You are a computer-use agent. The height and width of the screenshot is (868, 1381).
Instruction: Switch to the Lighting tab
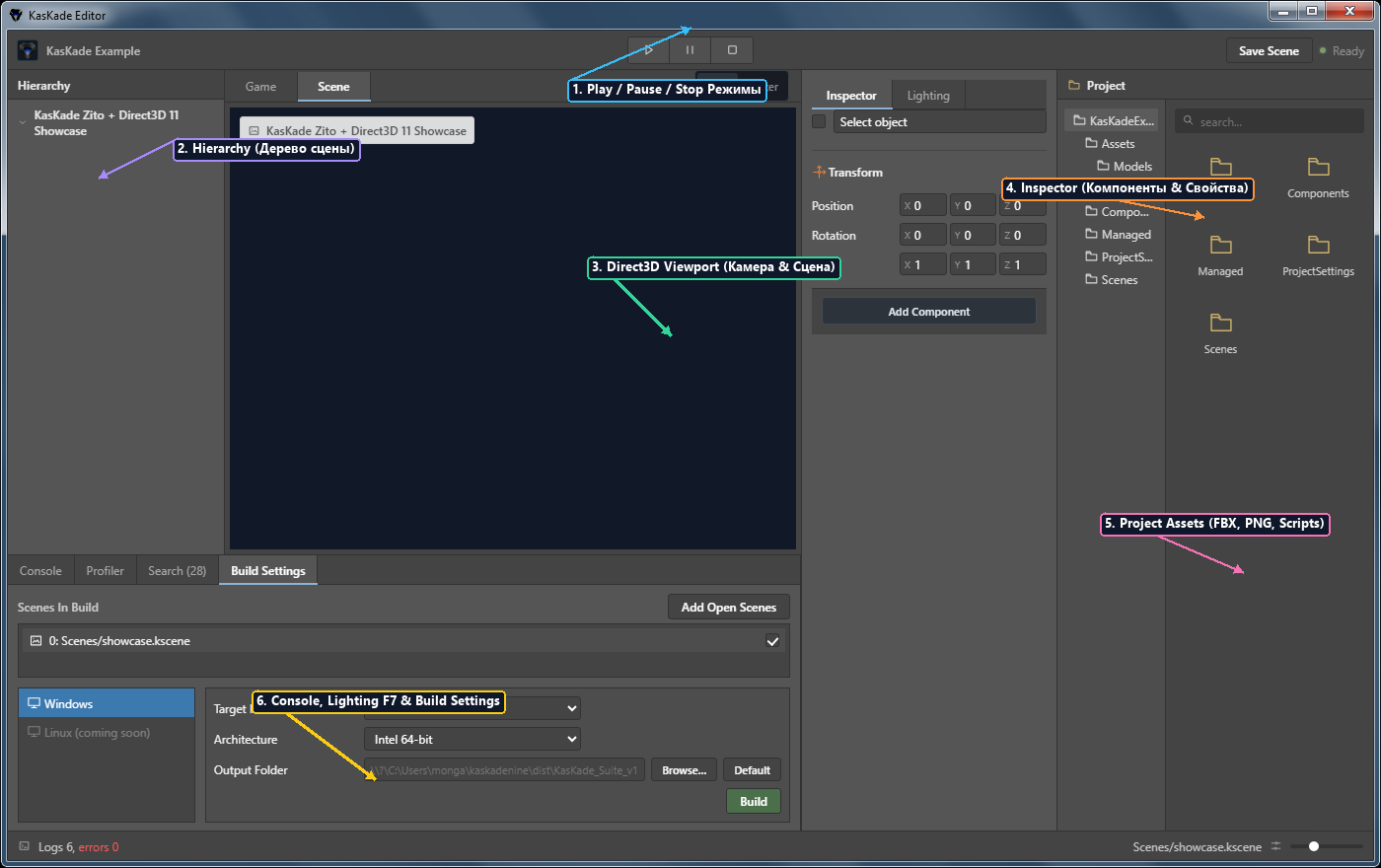tap(928, 96)
